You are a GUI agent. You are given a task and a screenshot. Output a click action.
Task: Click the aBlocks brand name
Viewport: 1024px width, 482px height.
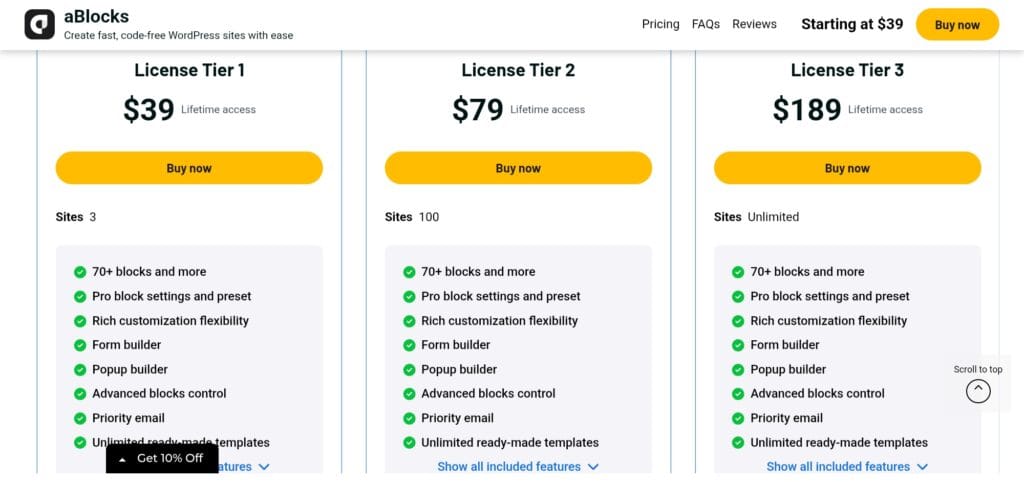click(96, 17)
